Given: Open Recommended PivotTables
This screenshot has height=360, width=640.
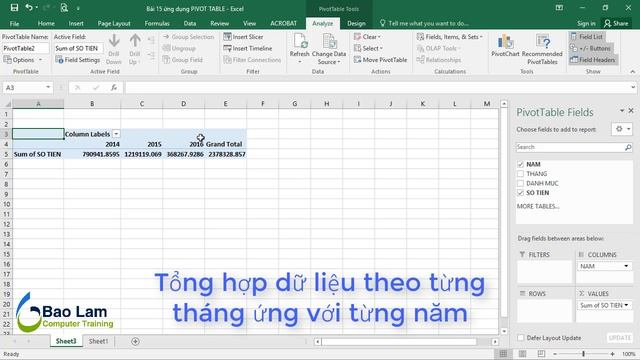Looking at the screenshot, I should [542, 49].
